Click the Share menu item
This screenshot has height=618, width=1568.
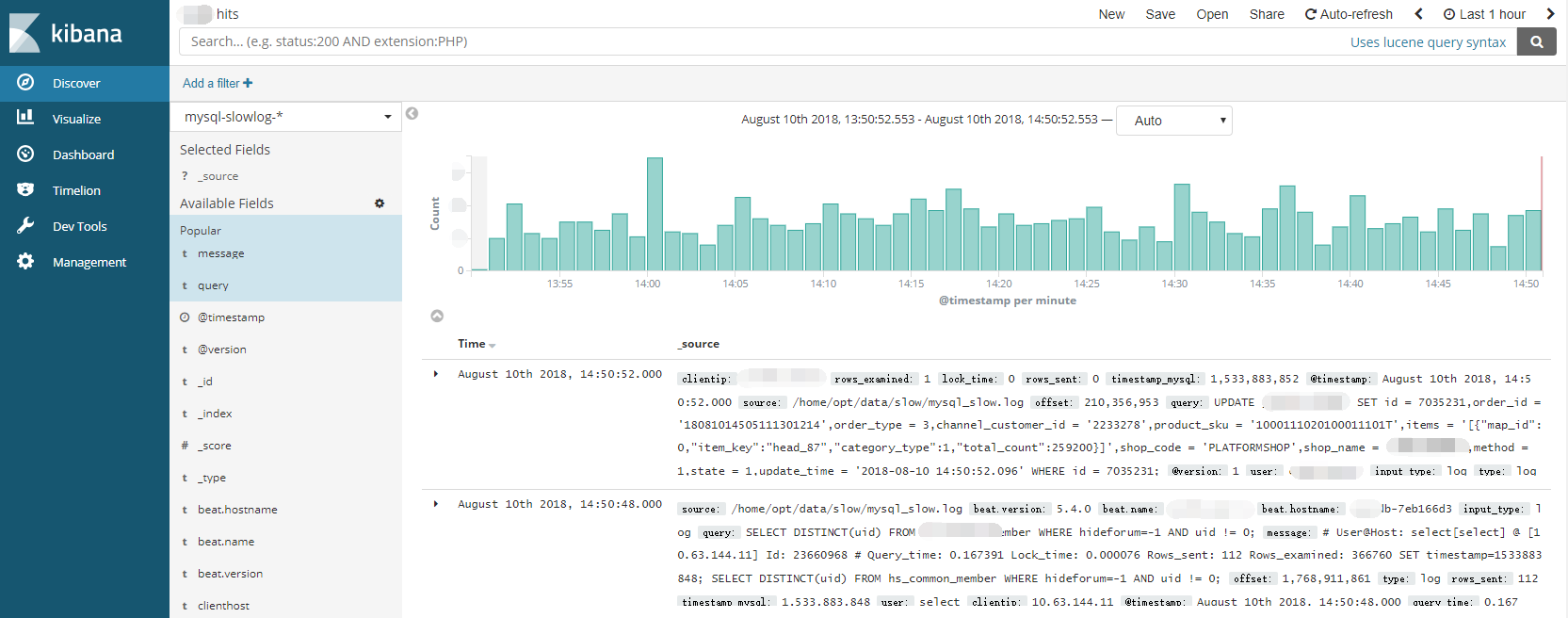[1267, 14]
